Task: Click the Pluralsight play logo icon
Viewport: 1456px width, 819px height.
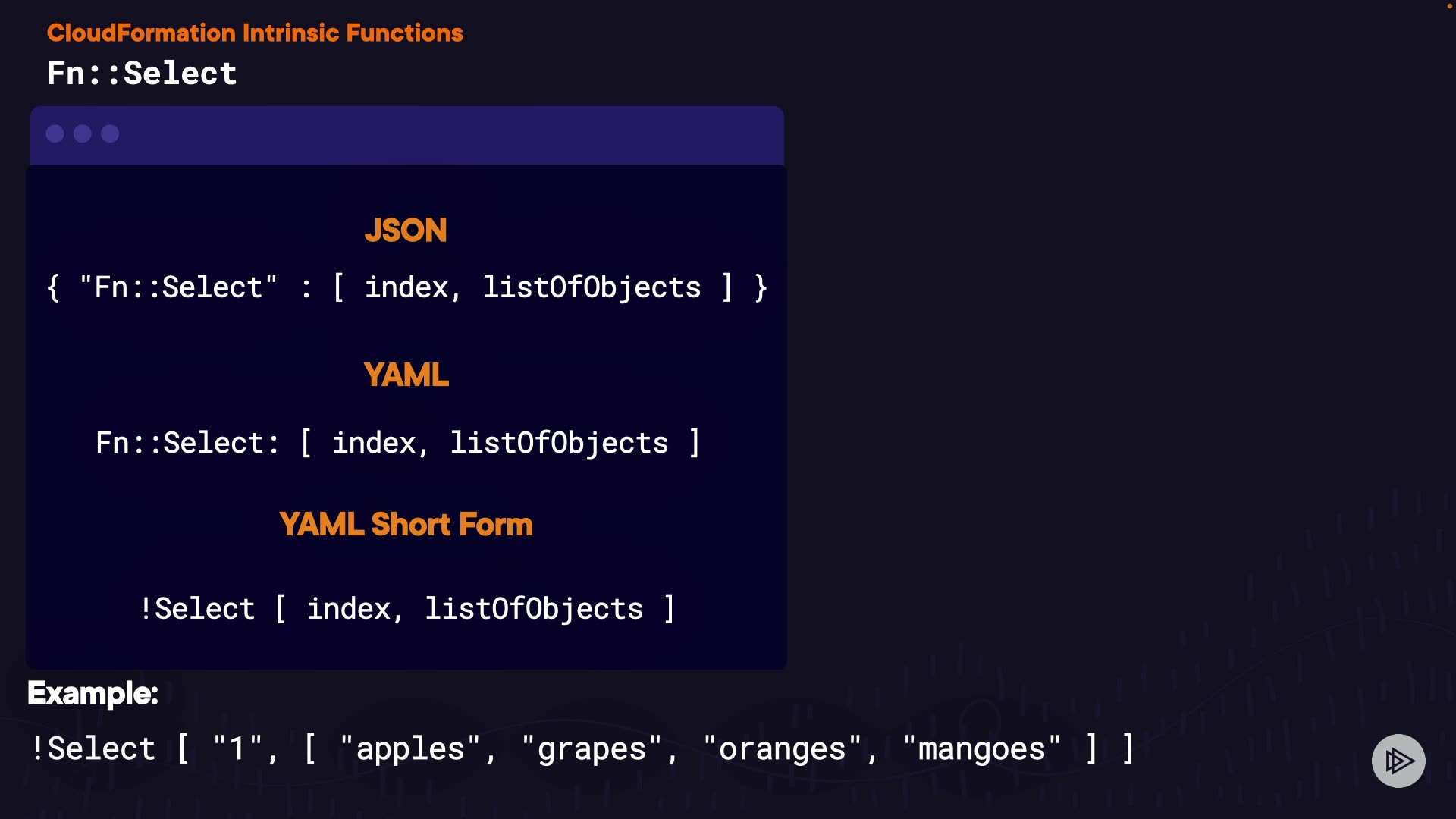Action: [1398, 761]
